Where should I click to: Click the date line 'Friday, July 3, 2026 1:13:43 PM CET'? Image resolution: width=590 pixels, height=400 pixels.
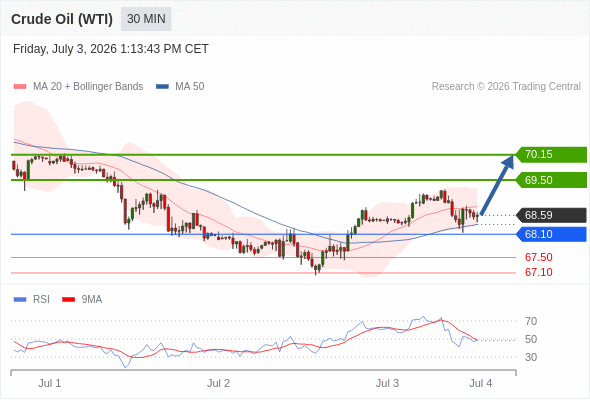click(111, 49)
